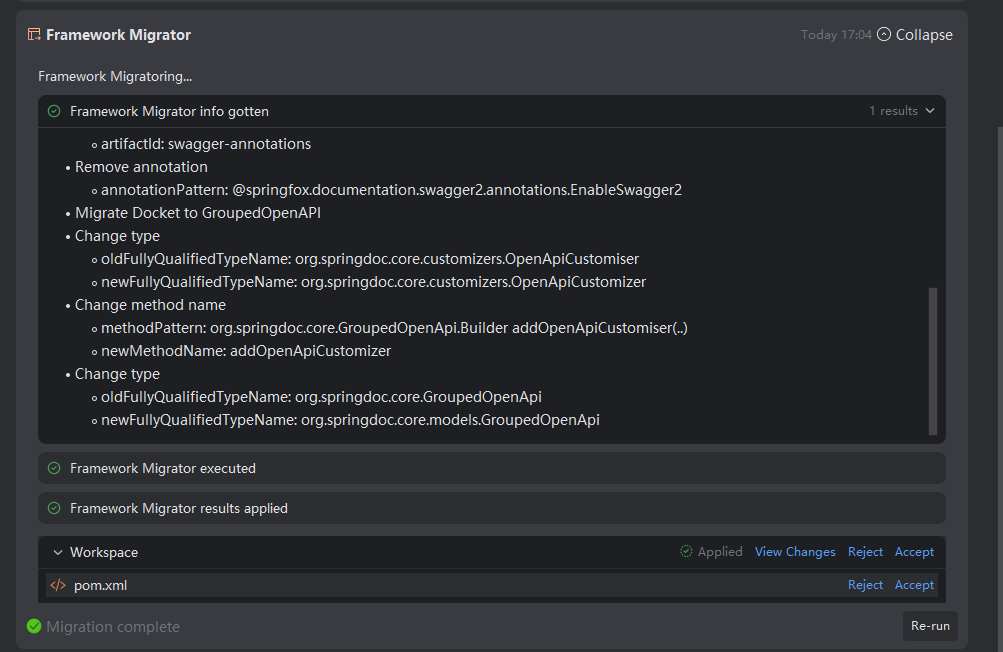Click the Applied status check icon
This screenshot has width=1003, height=652.
686,552
